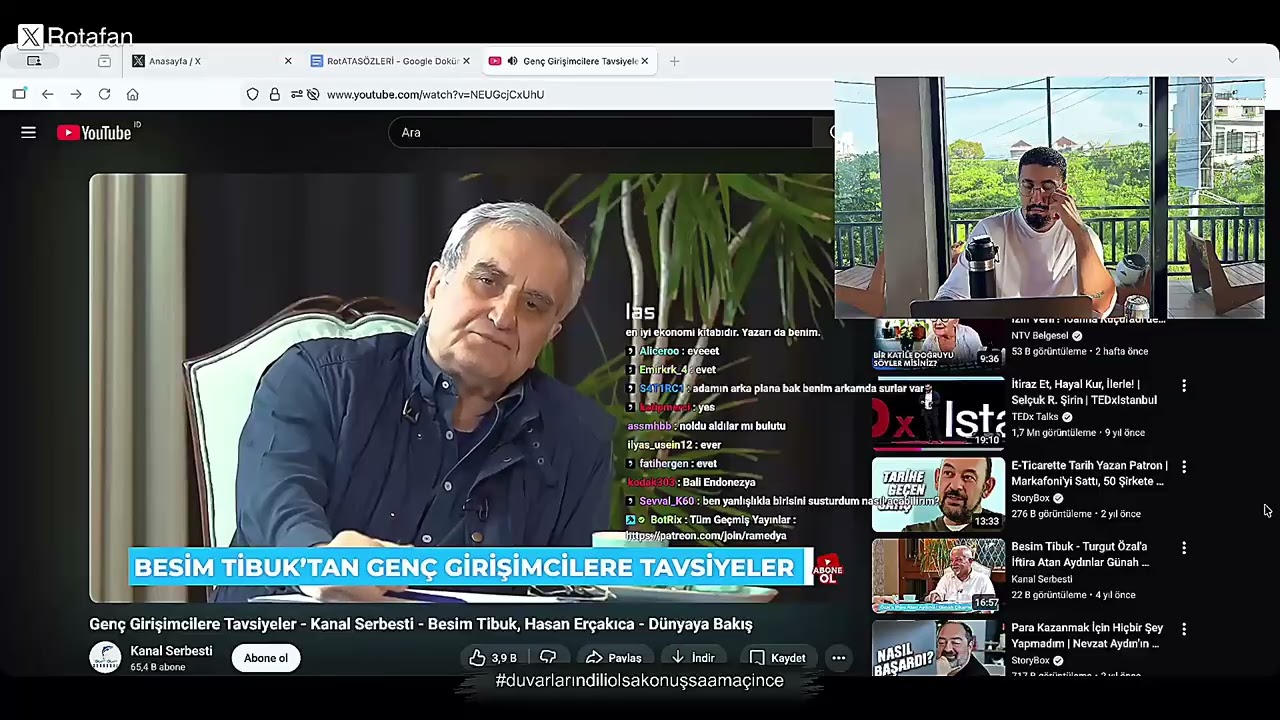Close the Genç Girişimcilere Tavsiyeler tab
This screenshot has height=720, width=1280.
644,61
